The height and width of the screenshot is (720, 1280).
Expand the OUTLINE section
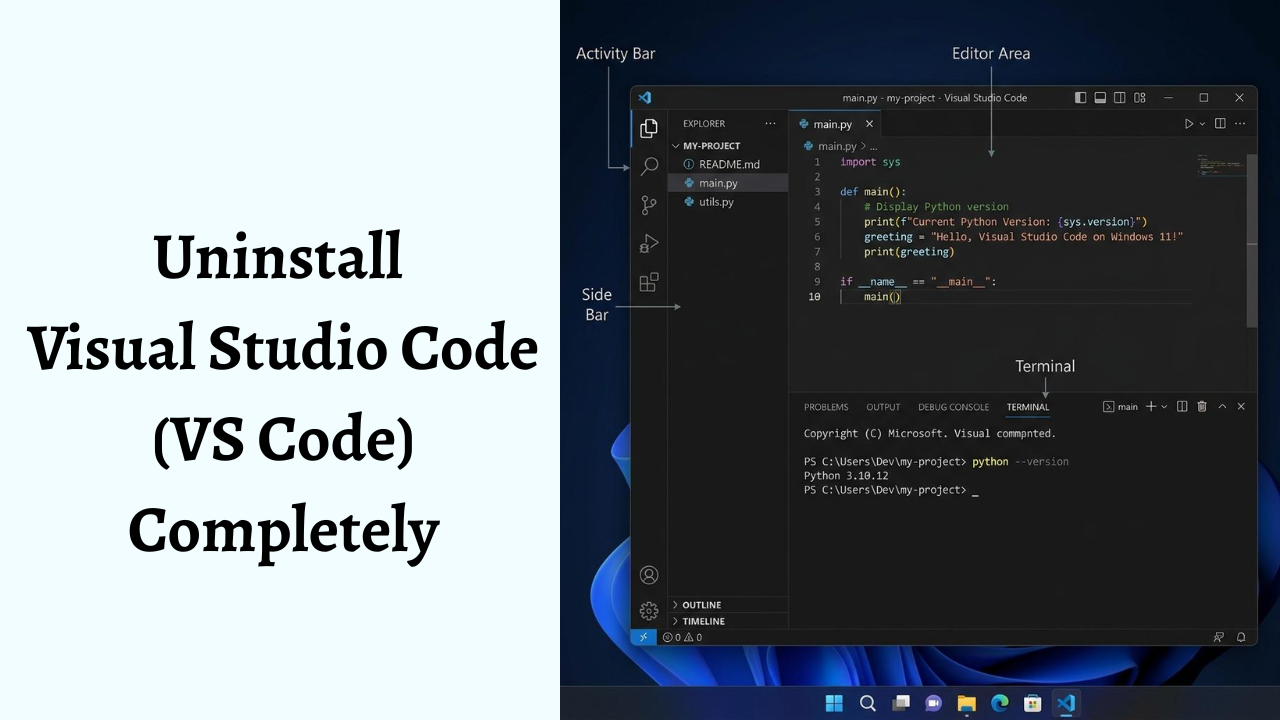click(x=728, y=605)
